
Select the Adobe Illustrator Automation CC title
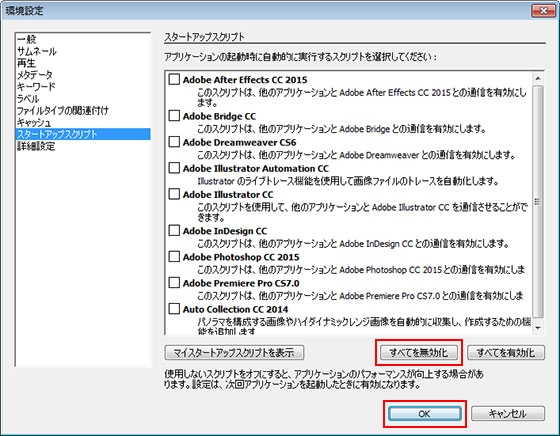[x=256, y=168]
